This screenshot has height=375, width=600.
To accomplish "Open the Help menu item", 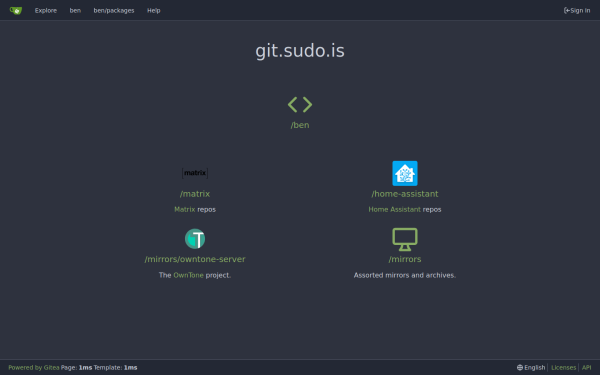I will point(153,10).
